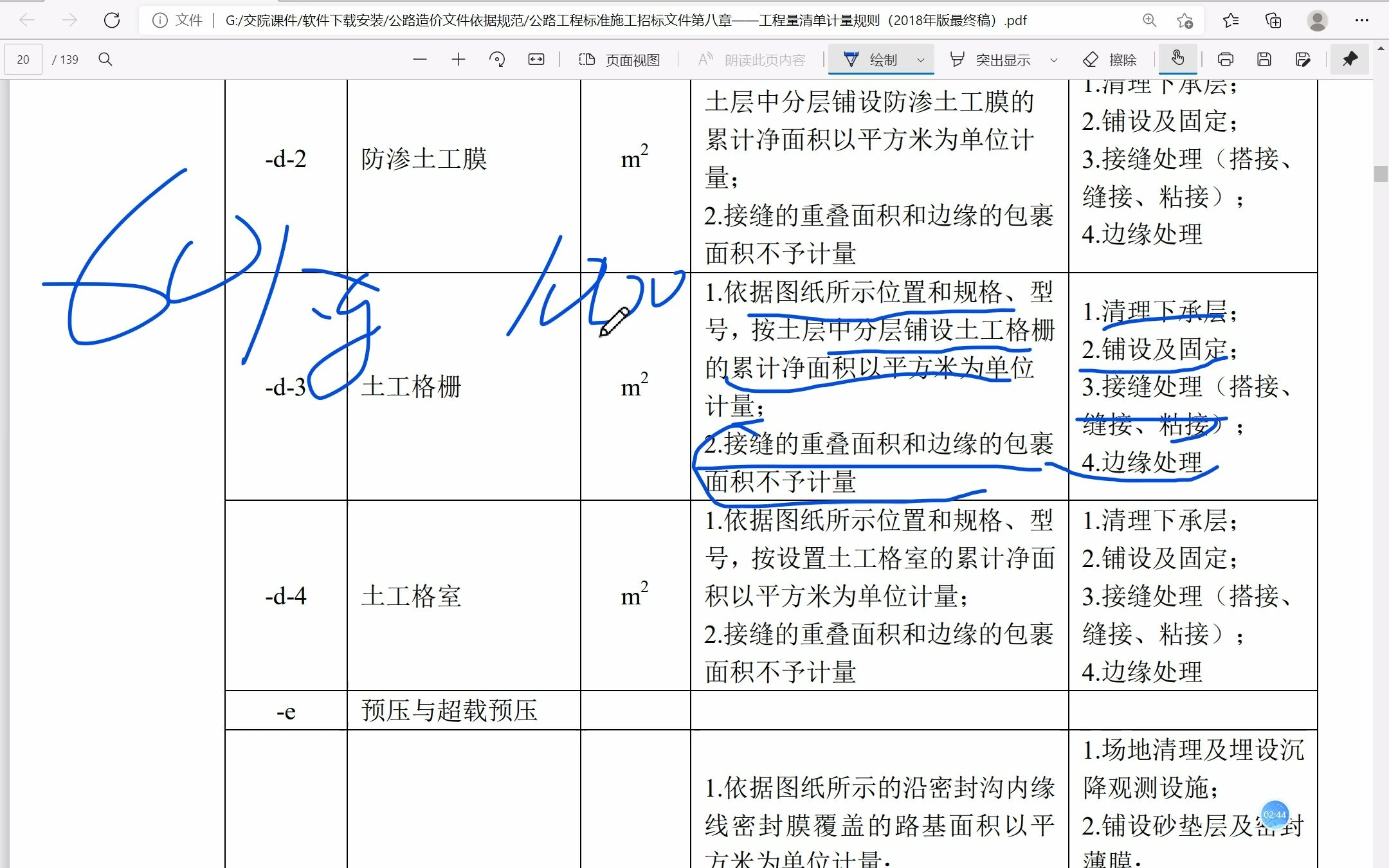1389x868 pixels.
Task: Open the PDF search magnifier
Action: click(x=105, y=60)
